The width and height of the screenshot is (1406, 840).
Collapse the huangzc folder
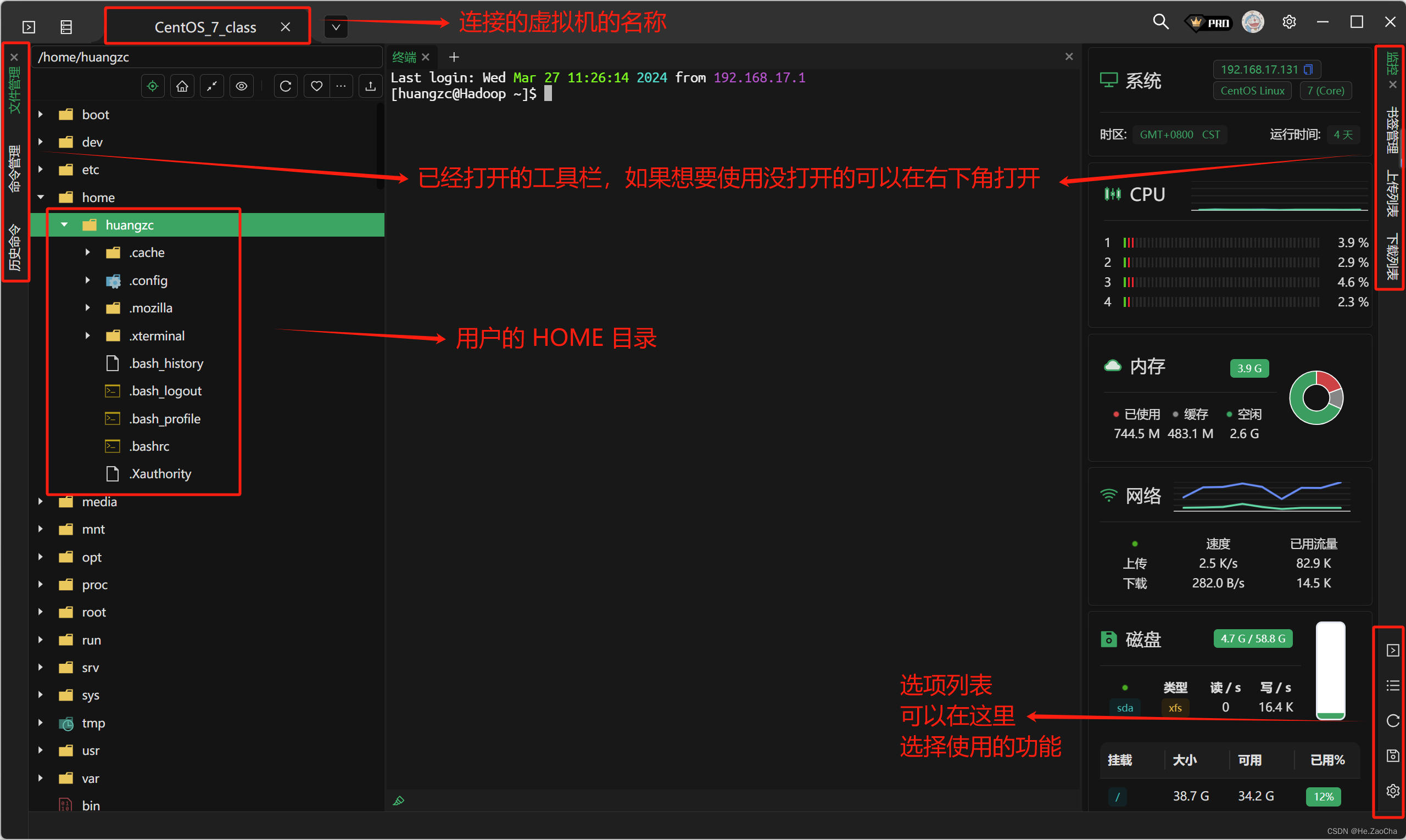(x=64, y=224)
